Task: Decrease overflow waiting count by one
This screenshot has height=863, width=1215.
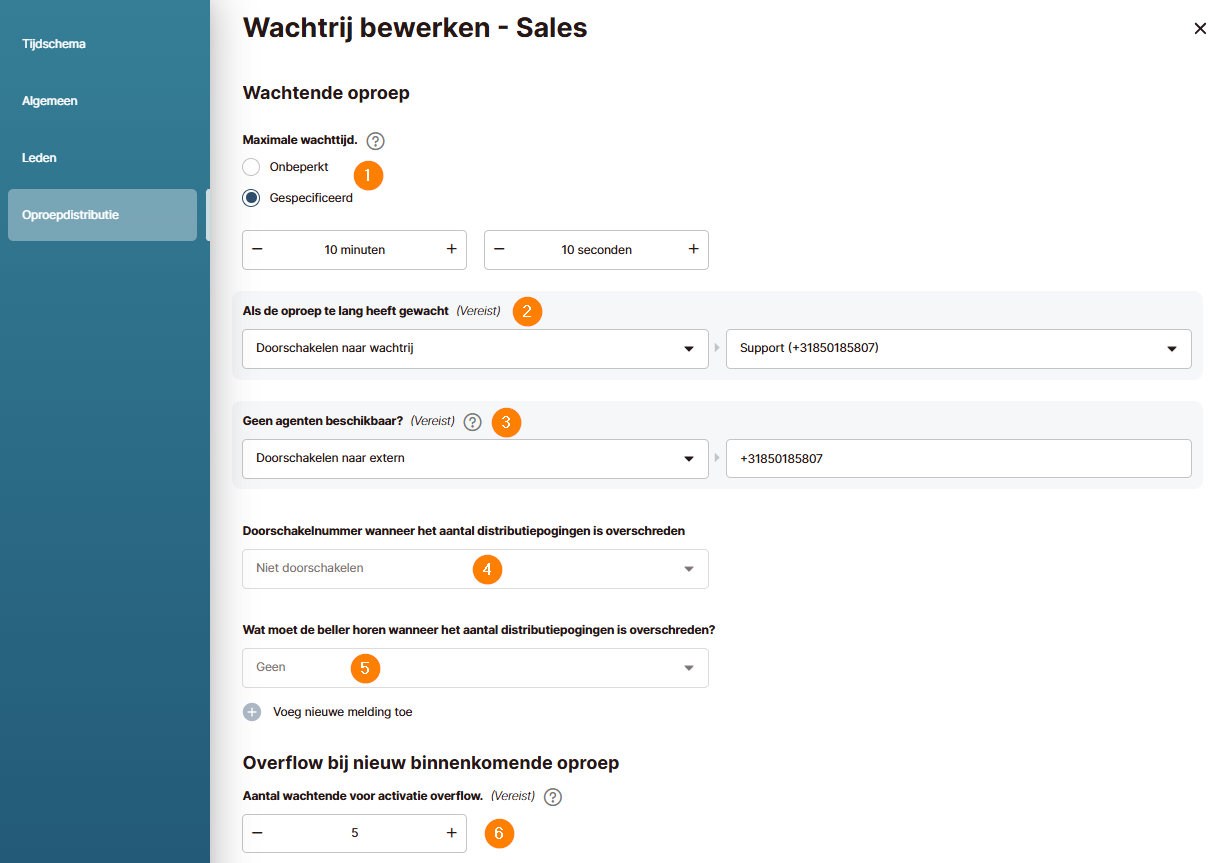Action: pos(258,833)
